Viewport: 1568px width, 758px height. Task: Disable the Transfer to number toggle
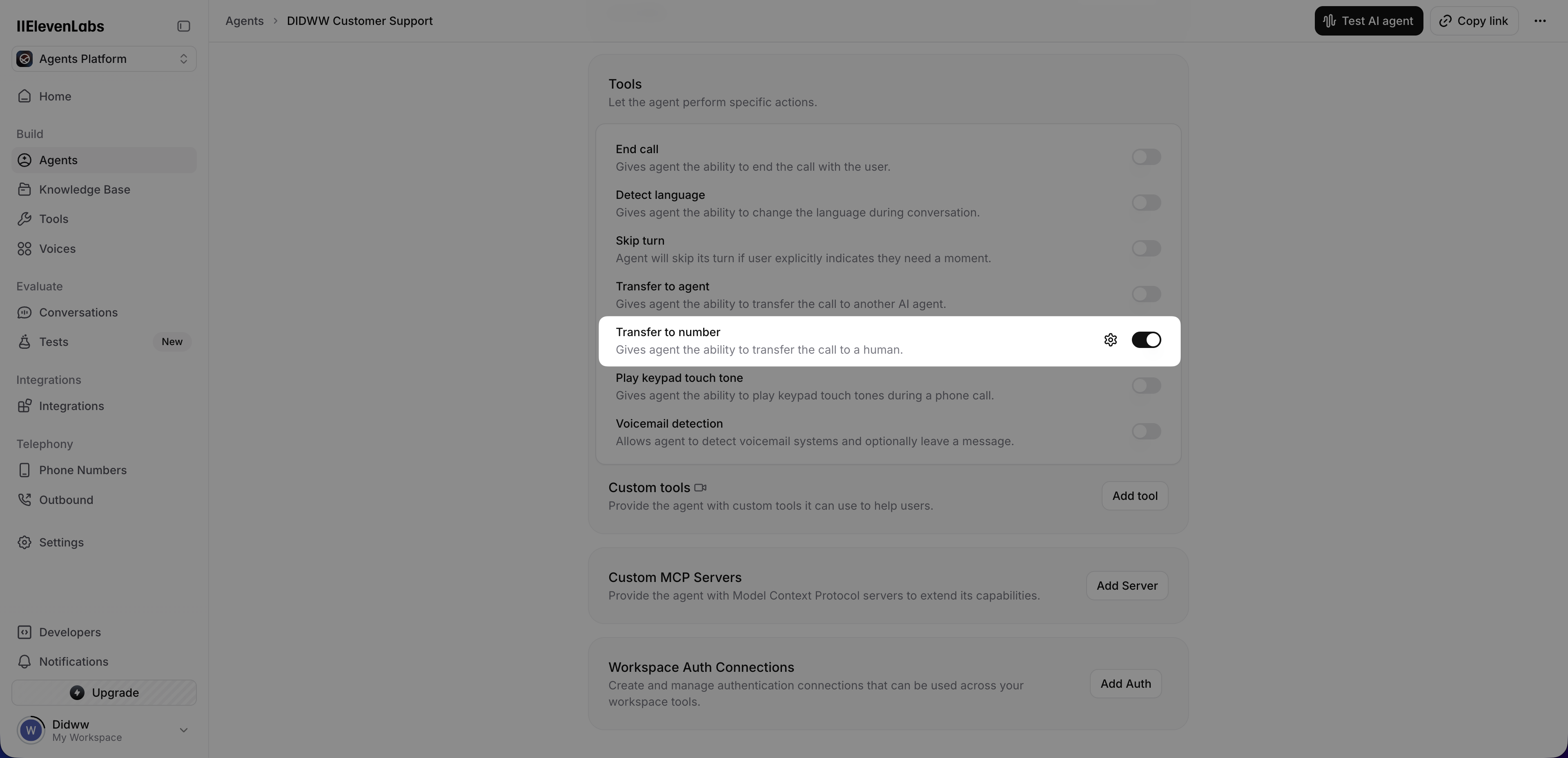(1145, 340)
